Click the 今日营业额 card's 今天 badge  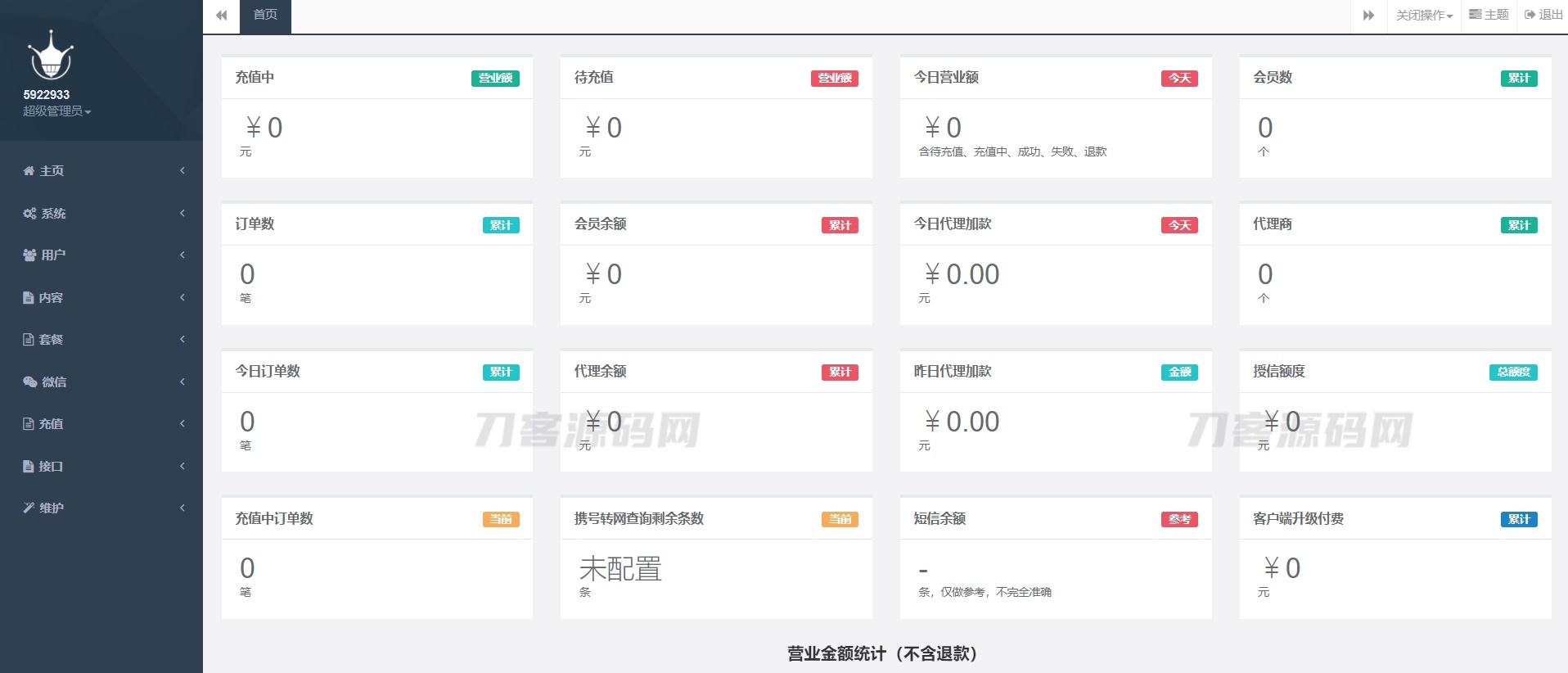(x=1178, y=79)
